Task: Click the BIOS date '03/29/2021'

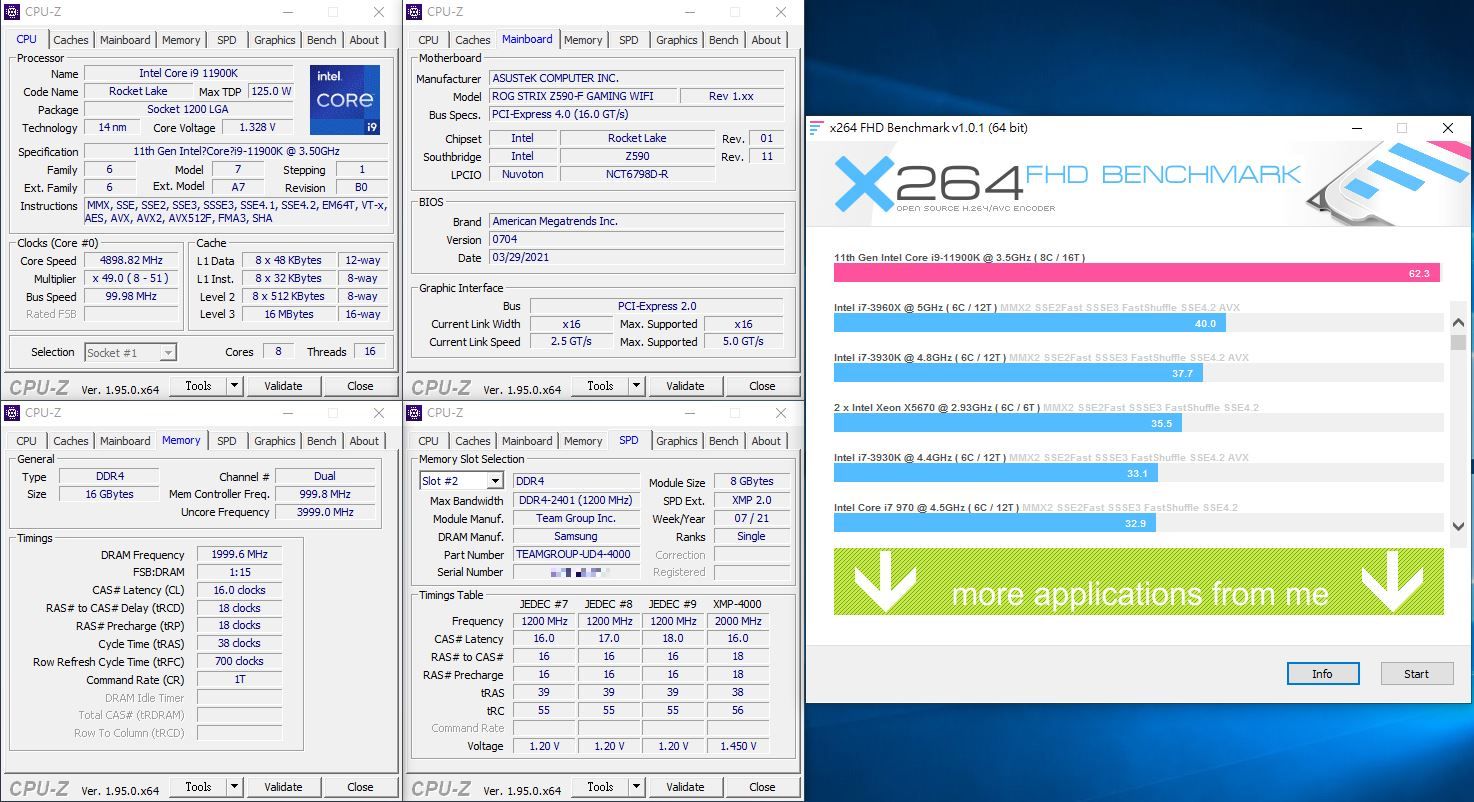Action: (637, 257)
